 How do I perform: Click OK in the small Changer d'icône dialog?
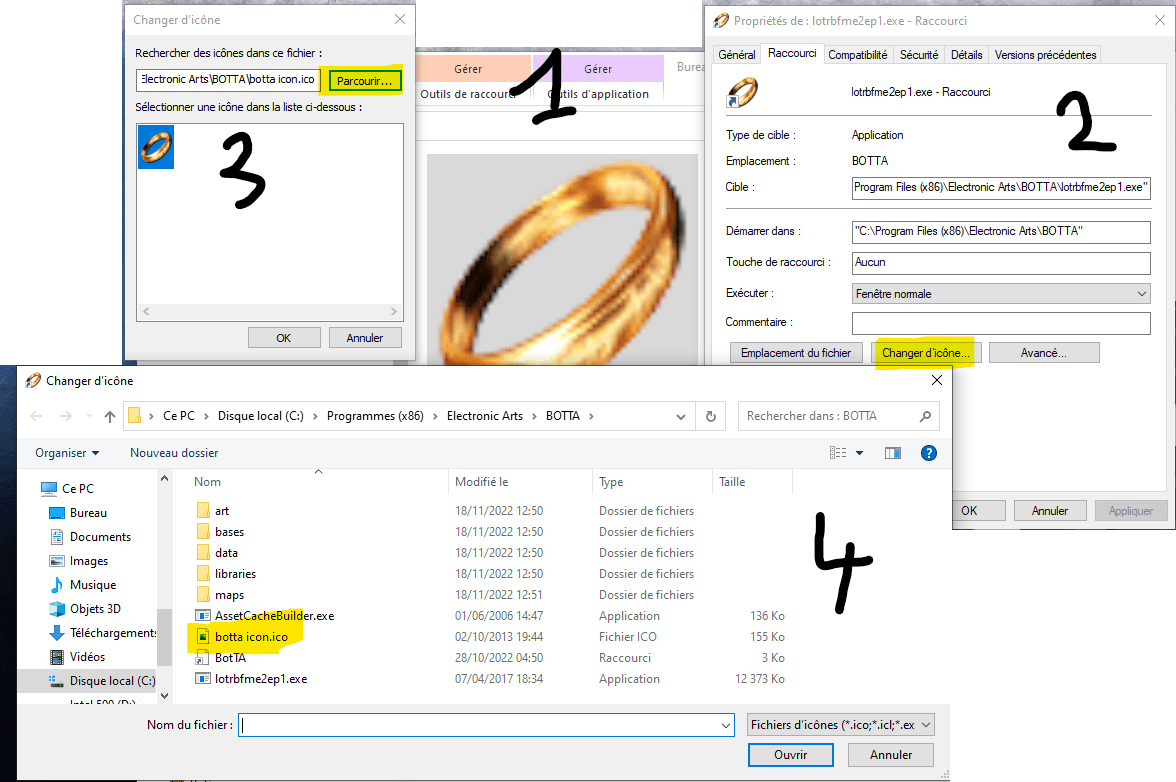284,338
